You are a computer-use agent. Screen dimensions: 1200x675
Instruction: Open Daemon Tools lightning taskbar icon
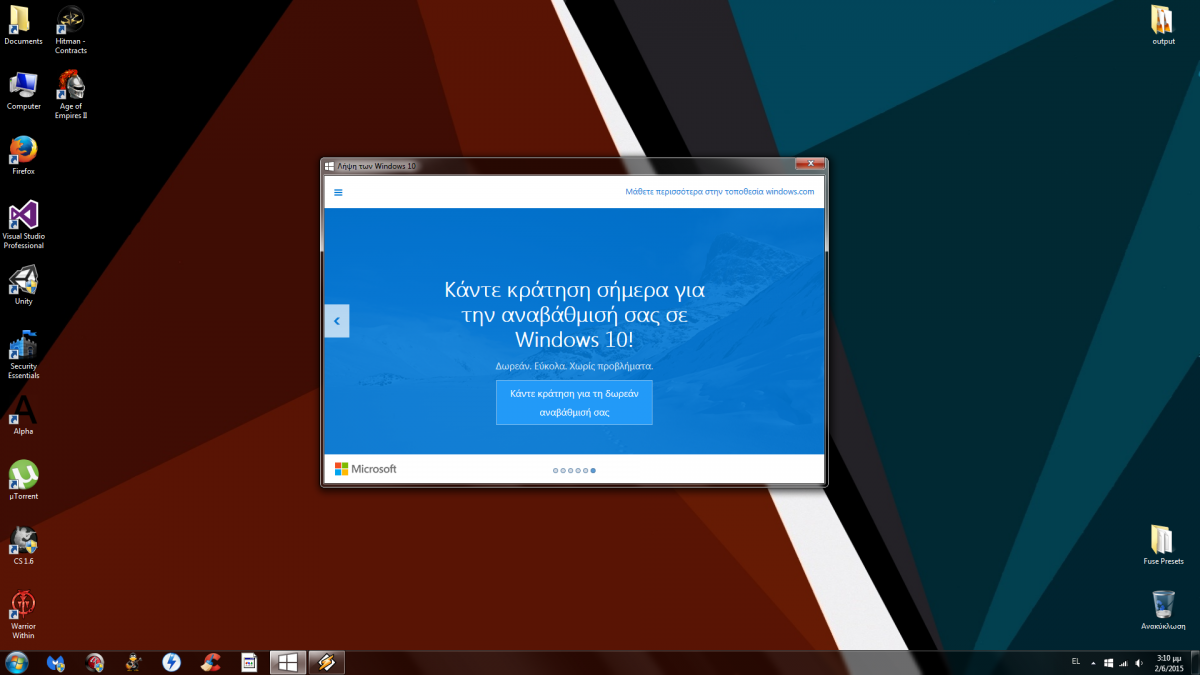point(171,662)
